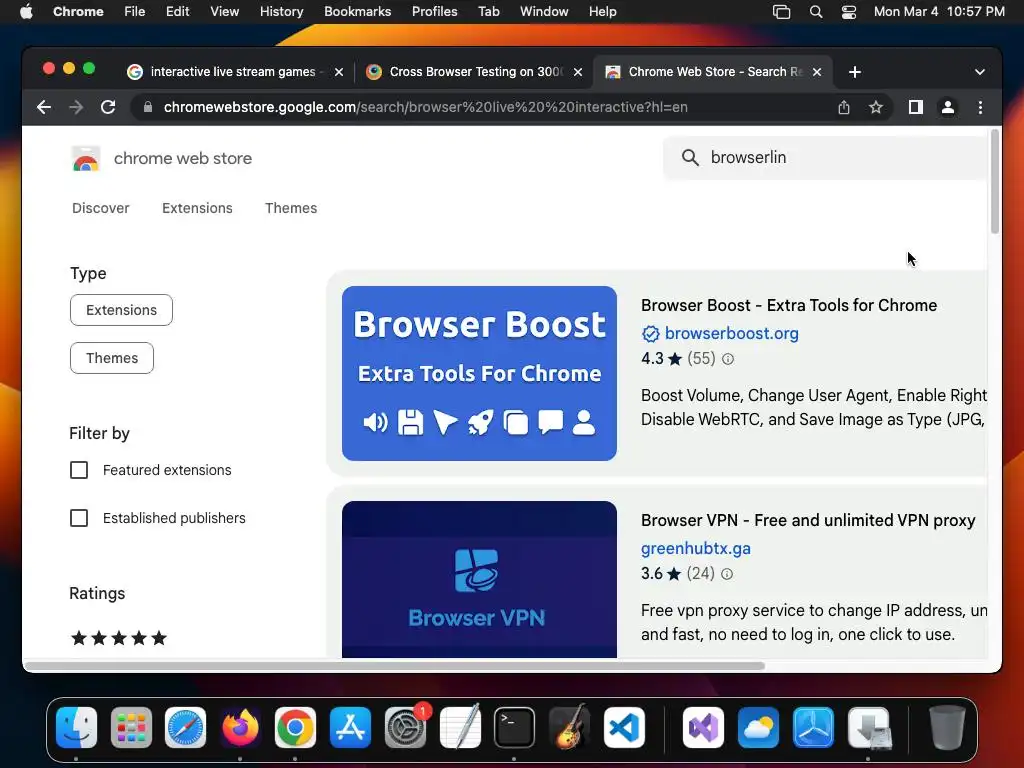Switch to the Cross Browser Testing tab
1024x768 pixels.
tap(473, 72)
